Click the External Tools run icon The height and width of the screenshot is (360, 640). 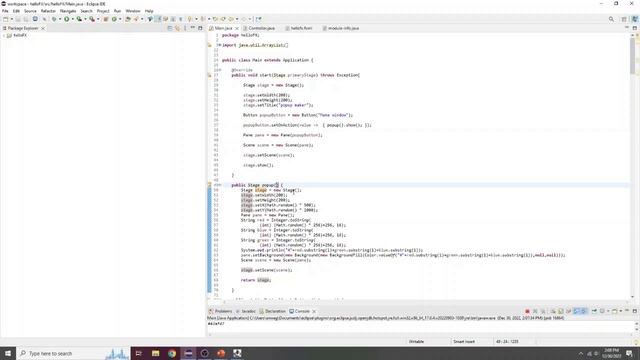click(x=92, y=19)
